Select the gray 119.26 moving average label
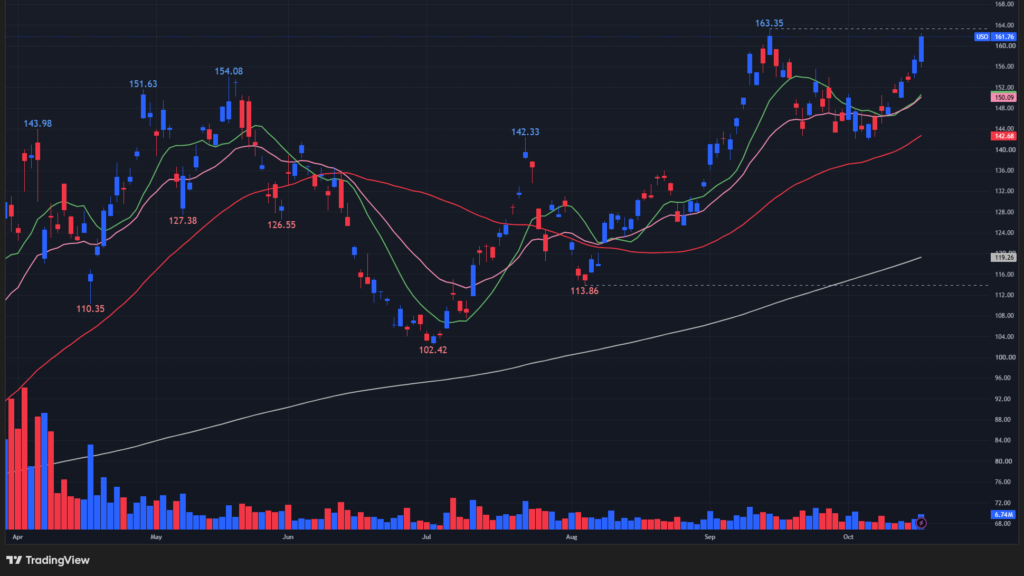 [x=1004, y=257]
